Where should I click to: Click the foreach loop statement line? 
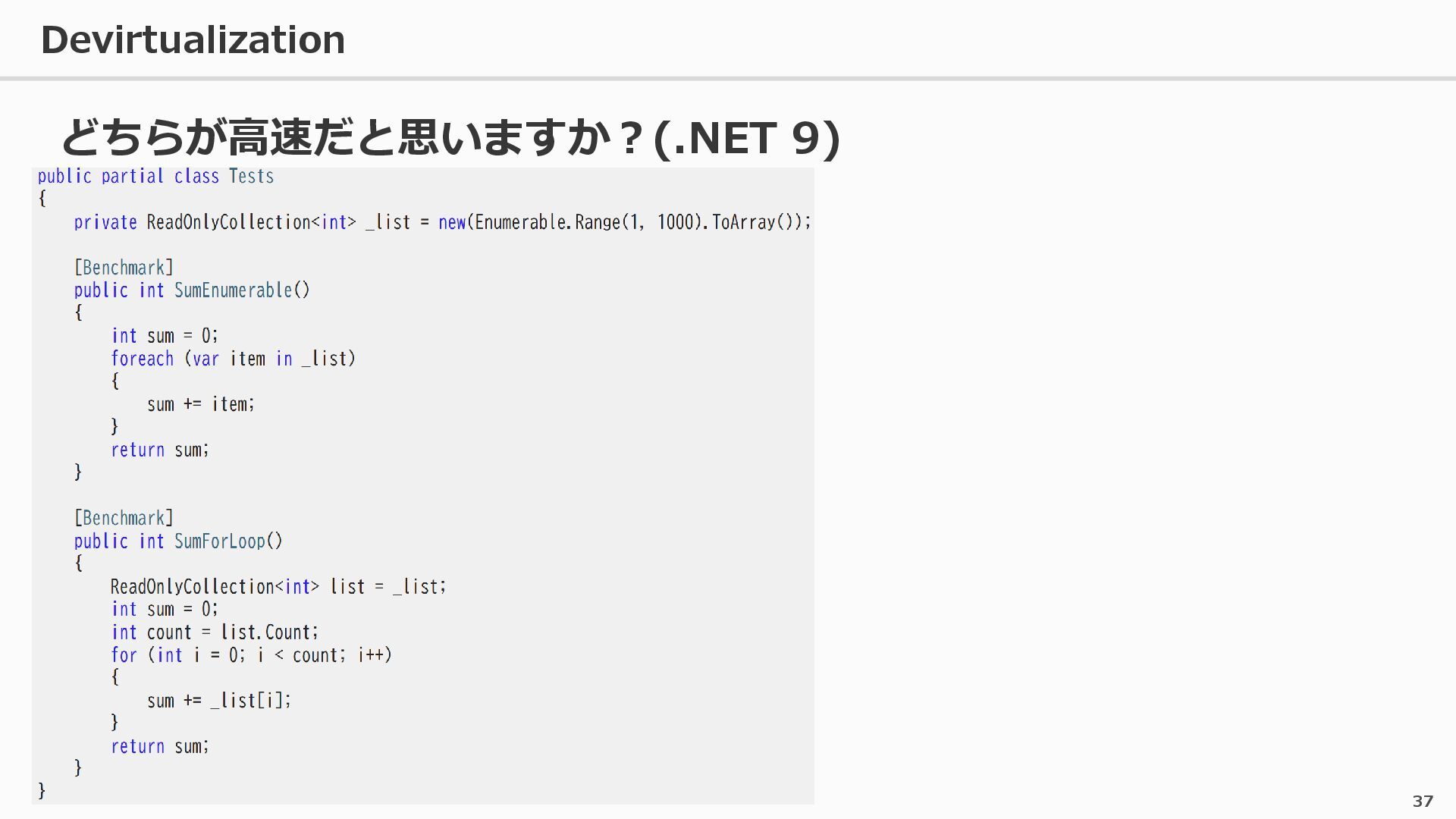tap(233, 359)
